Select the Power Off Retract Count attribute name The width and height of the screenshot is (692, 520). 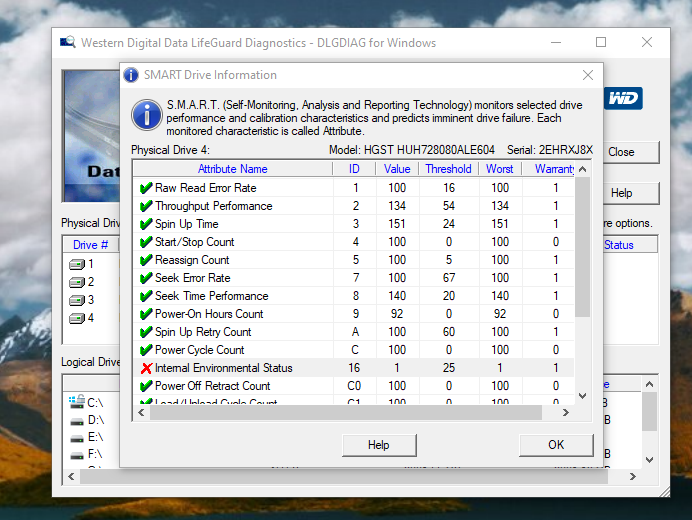click(x=213, y=386)
